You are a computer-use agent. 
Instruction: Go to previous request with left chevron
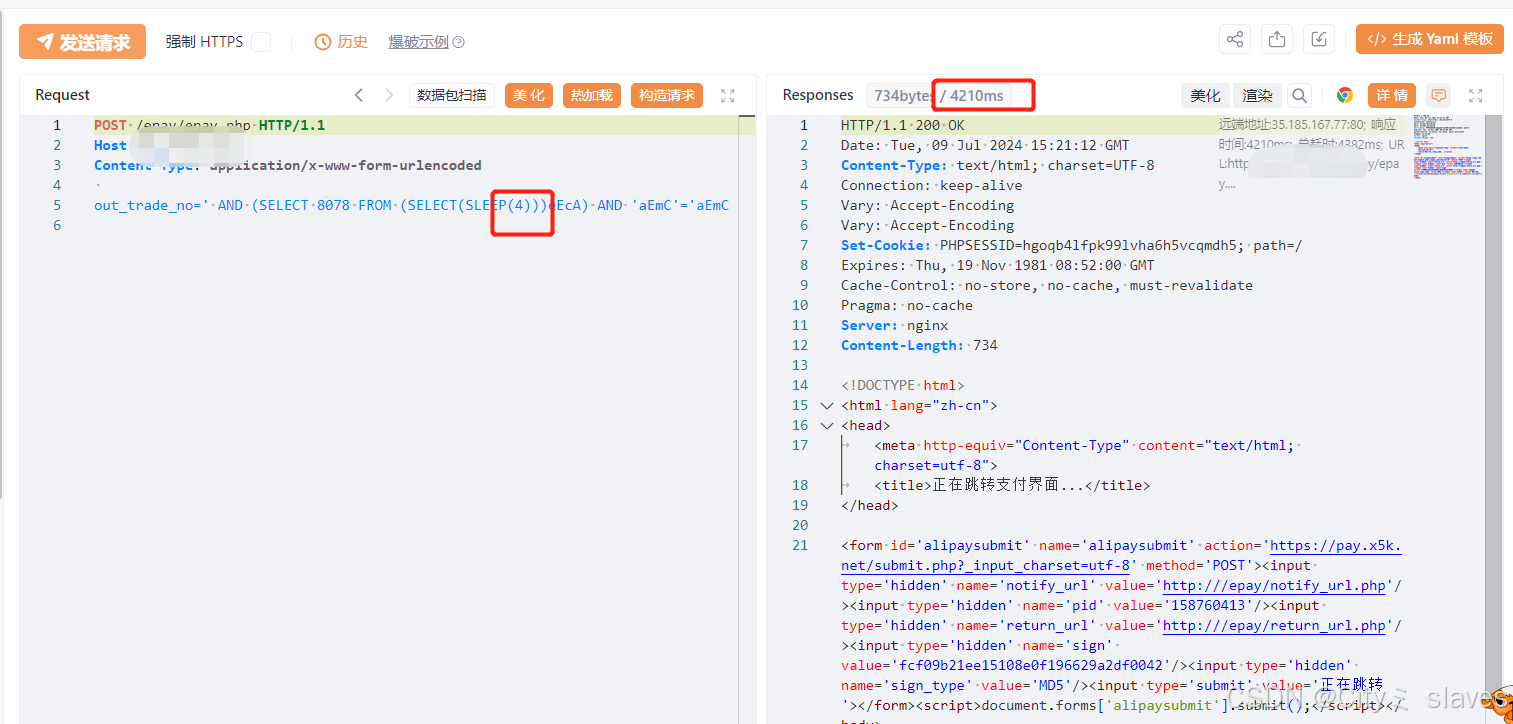359,95
